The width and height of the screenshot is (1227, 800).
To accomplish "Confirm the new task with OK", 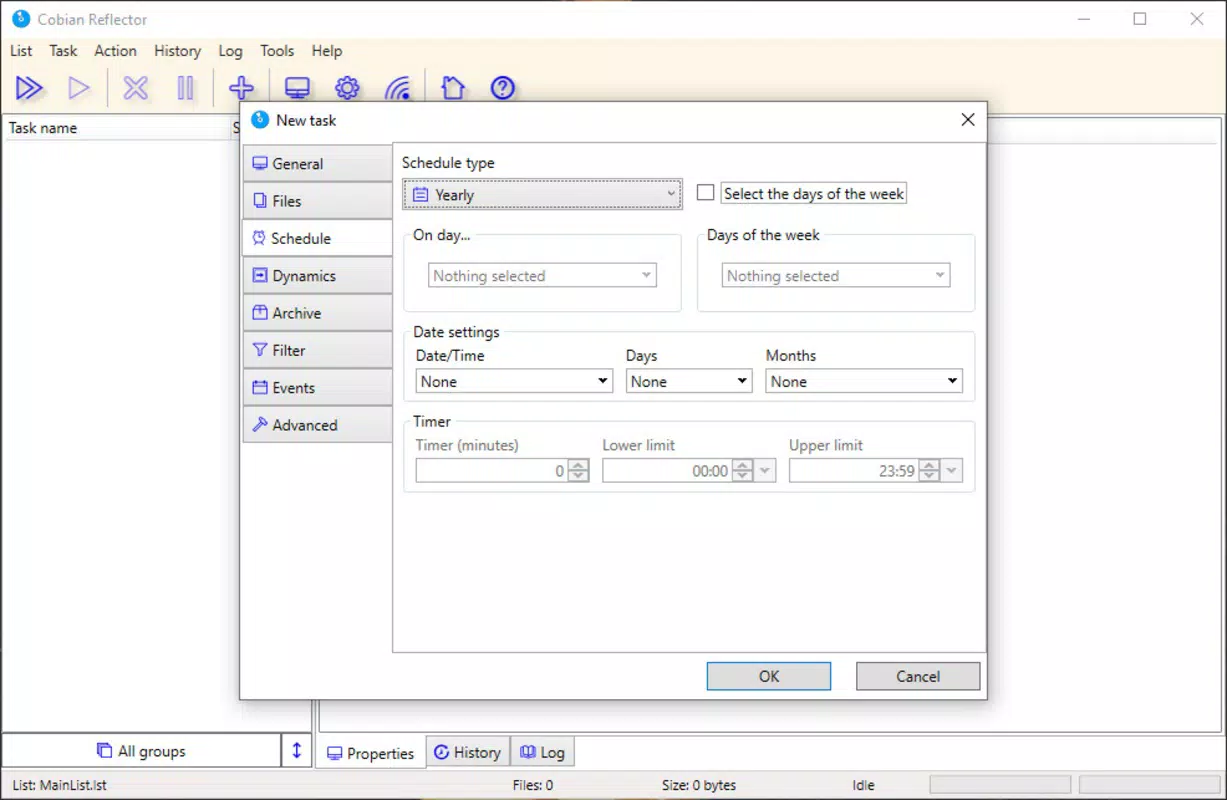I will pyautogui.click(x=768, y=676).
